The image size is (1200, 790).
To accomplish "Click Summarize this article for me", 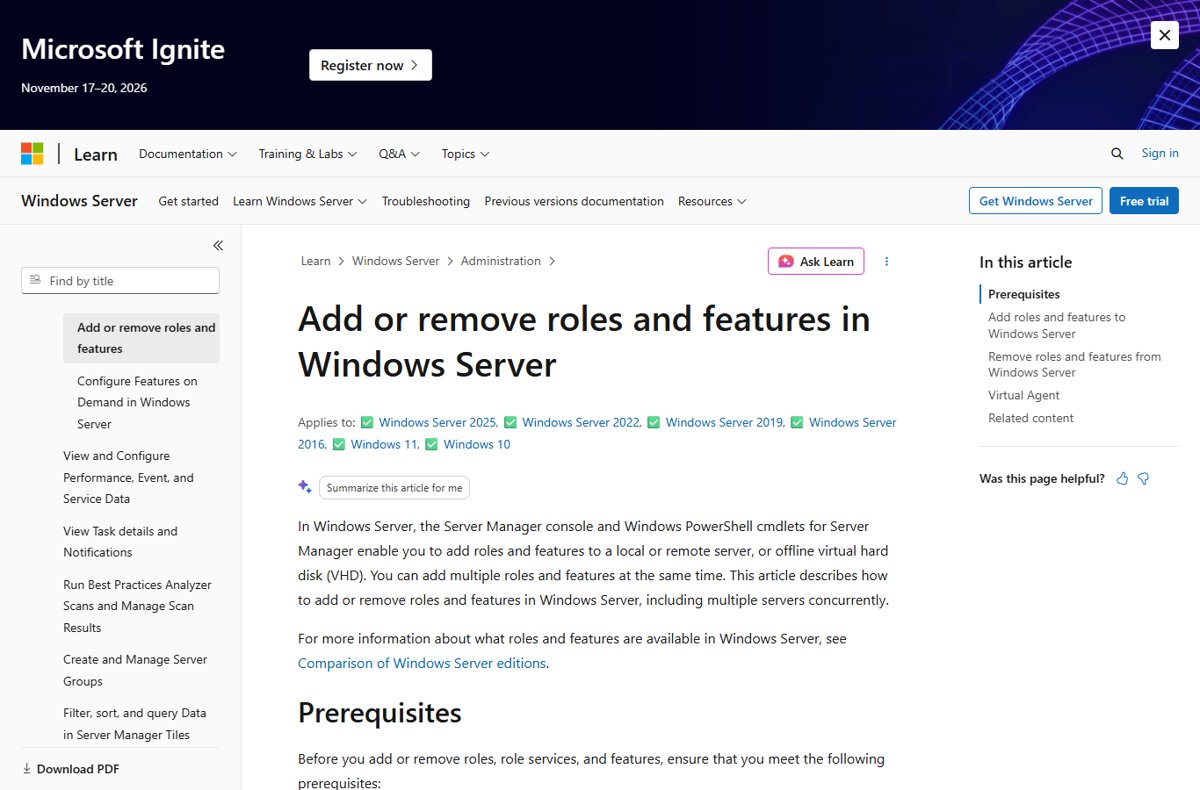I will [x=394, y=488].
